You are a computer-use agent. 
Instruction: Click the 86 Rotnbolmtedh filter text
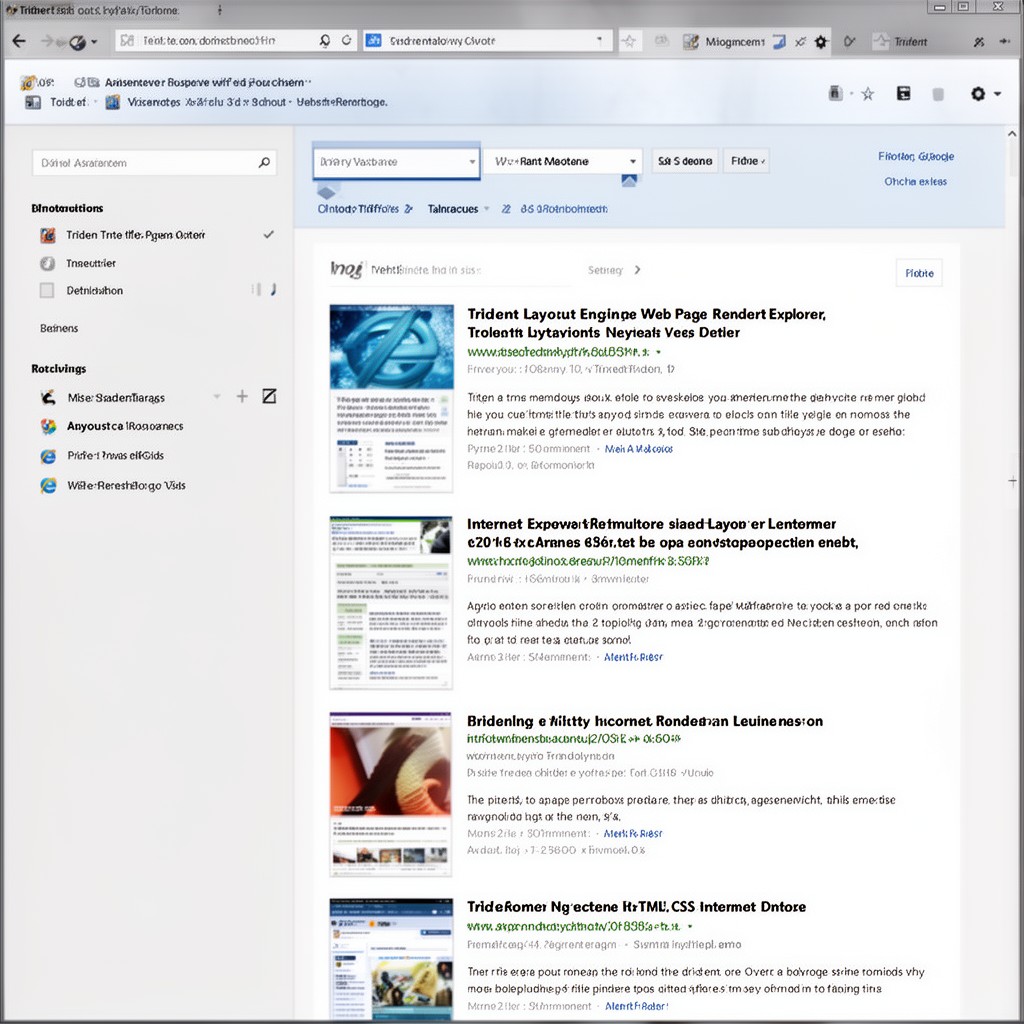click(x=564, y=209)
